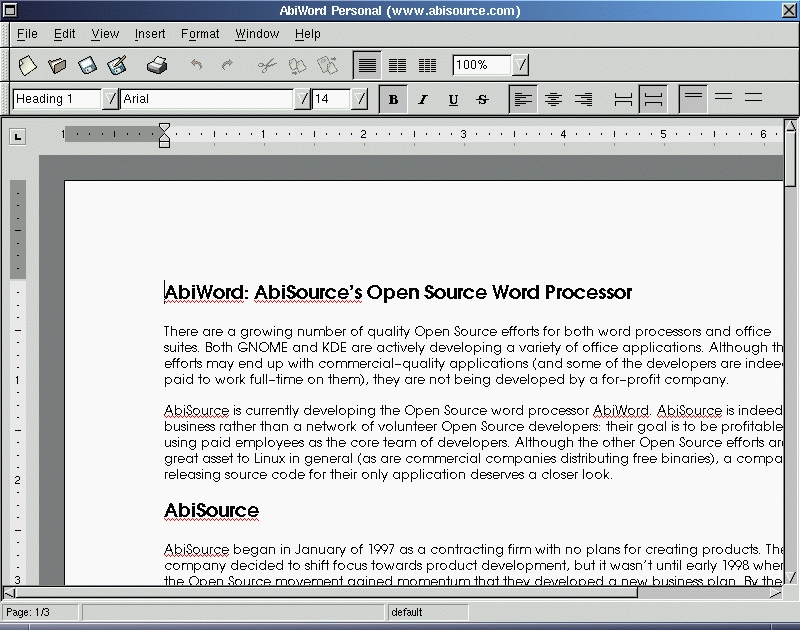The image size is (800, 630).
Task: Copy the selected text
Action: coord(296,64)
